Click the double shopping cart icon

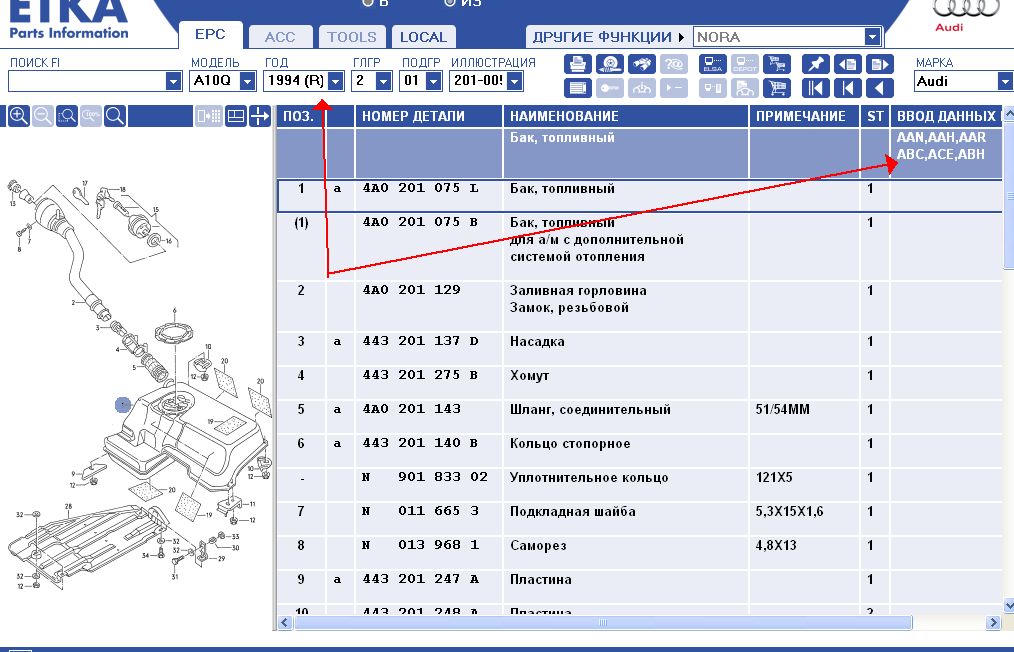[x=777, y=64]
